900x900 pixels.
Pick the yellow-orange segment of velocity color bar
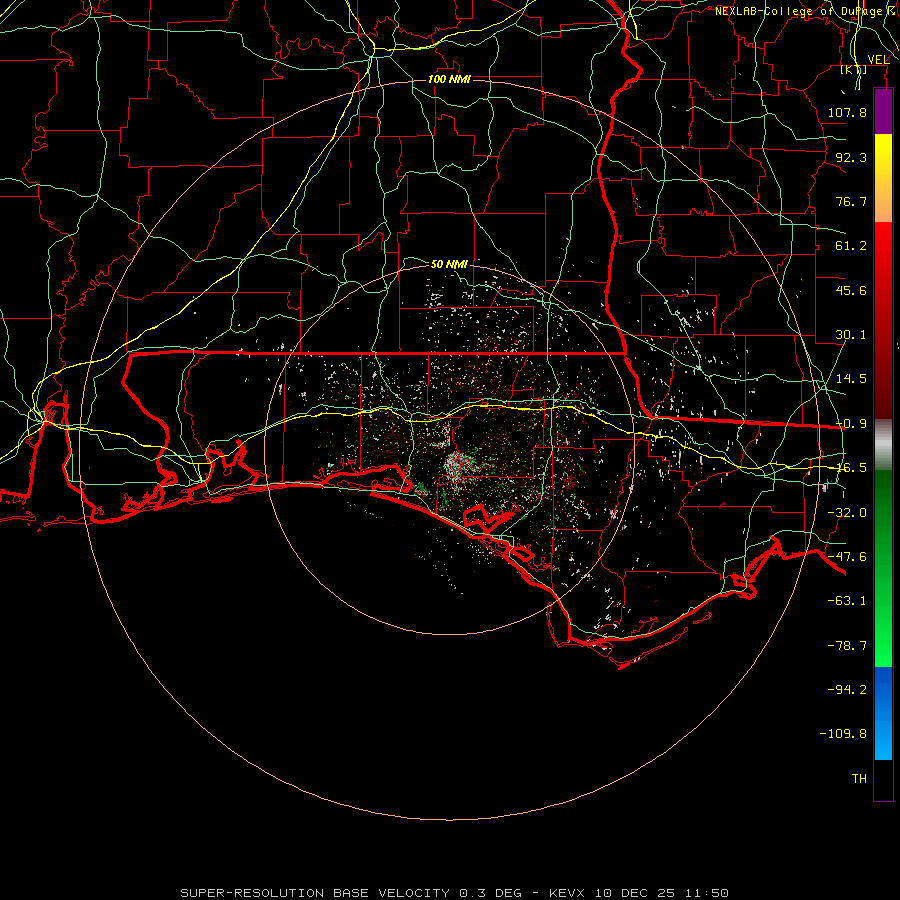pos(883,178)
